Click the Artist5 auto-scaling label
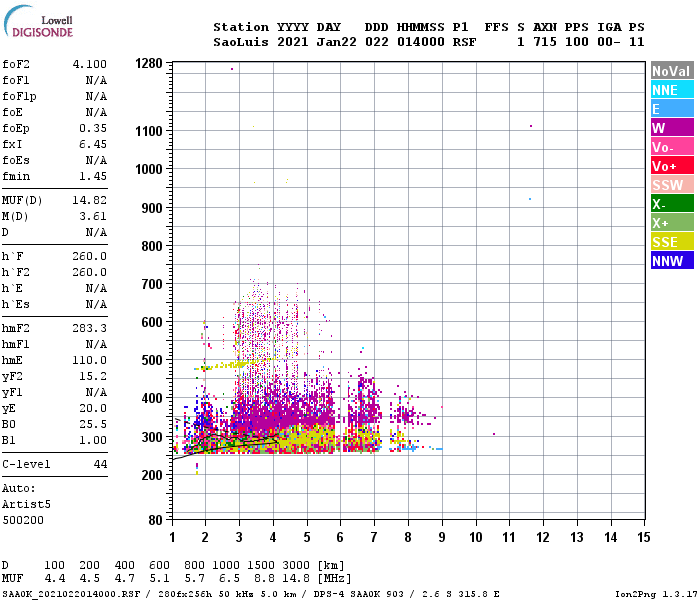Viewport: 700px width, 600px height. pyautogui.click(x=26, y=504)
